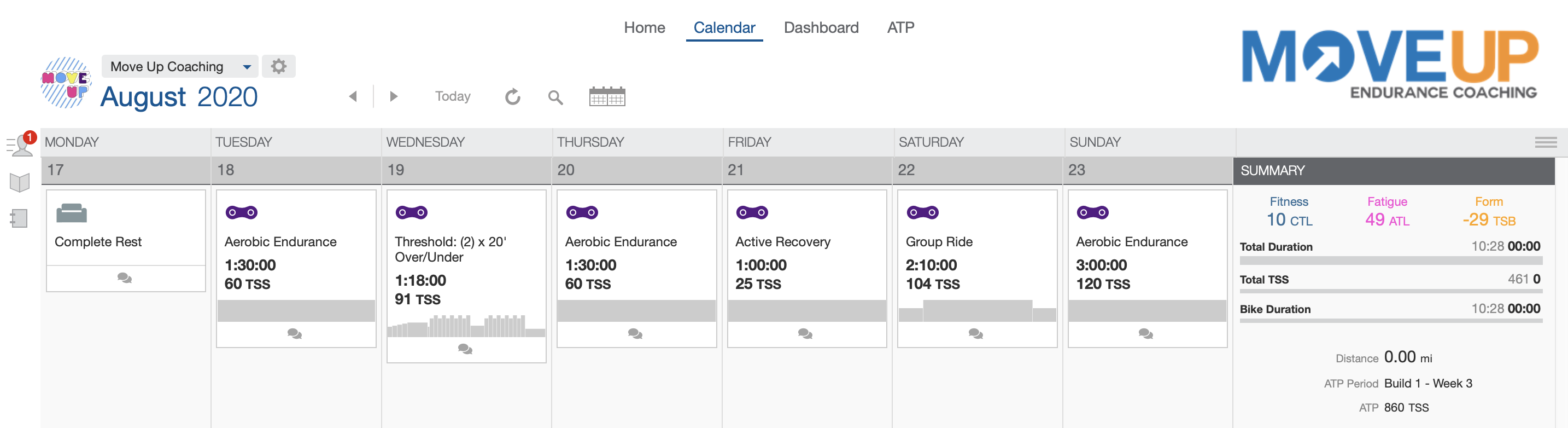Click the refresh calendar icon
The width and height of the screenshot is (1568, 428).
[x=512, y=96]
